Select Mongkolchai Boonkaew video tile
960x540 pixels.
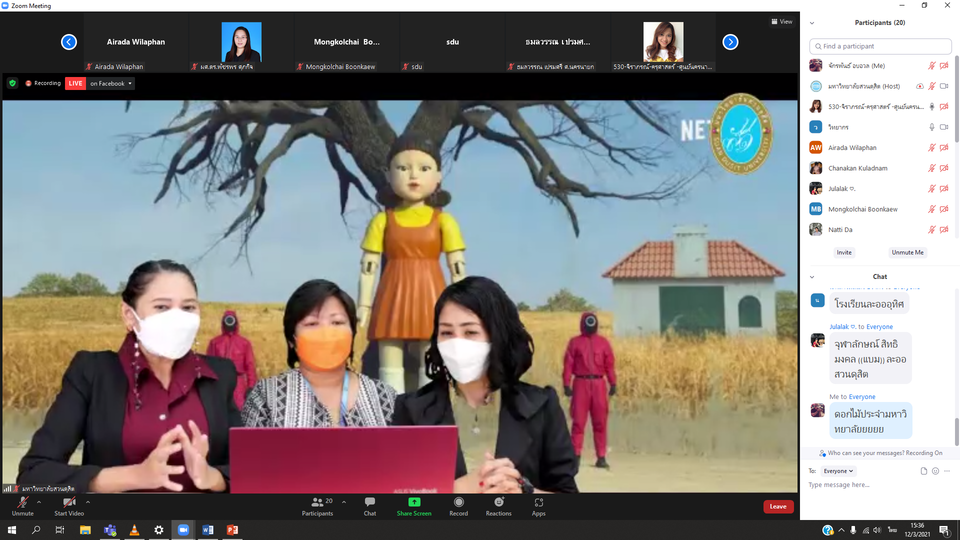[347, 42]
